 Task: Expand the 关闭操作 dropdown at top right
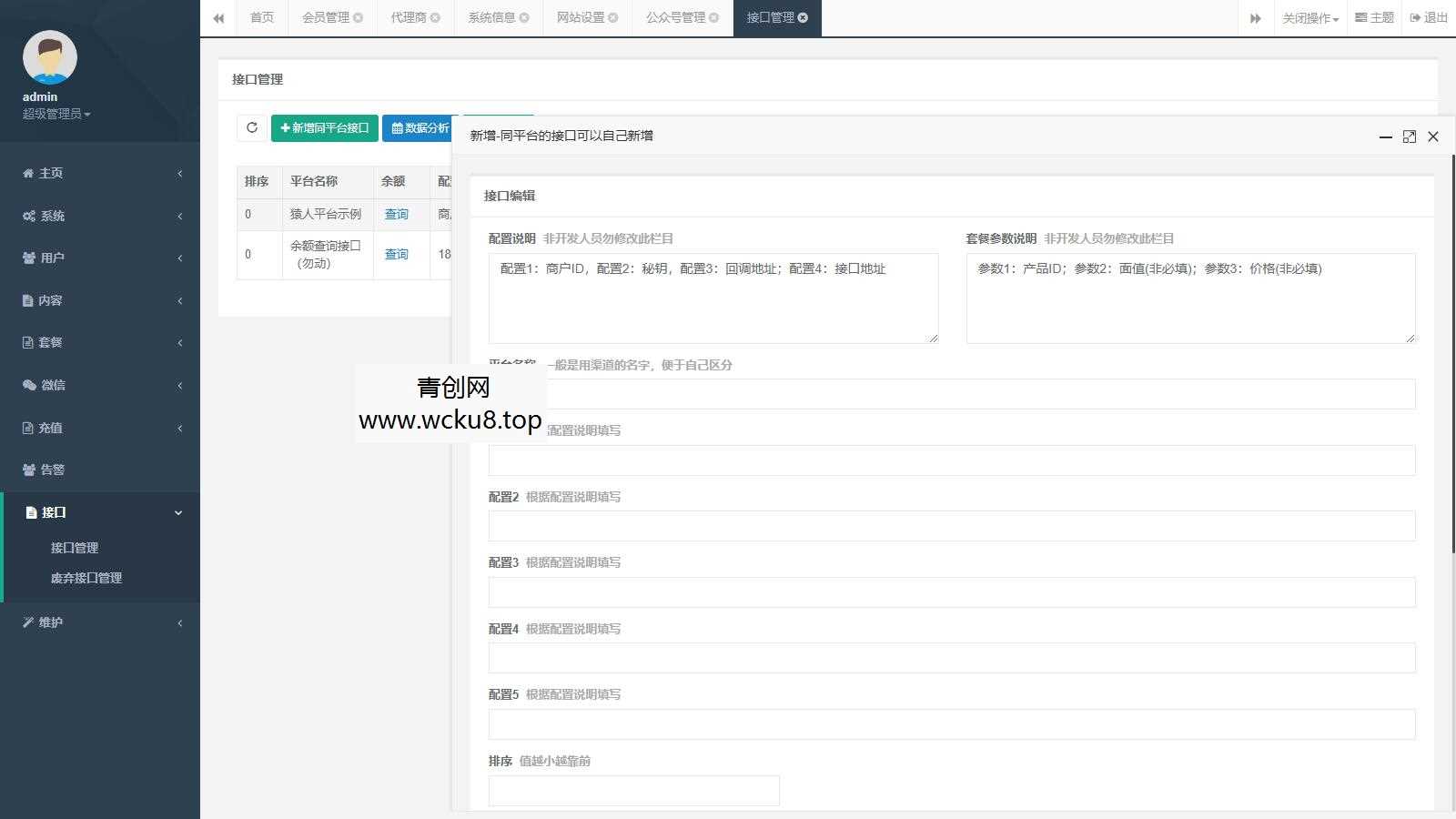(x=1309, y=17)
